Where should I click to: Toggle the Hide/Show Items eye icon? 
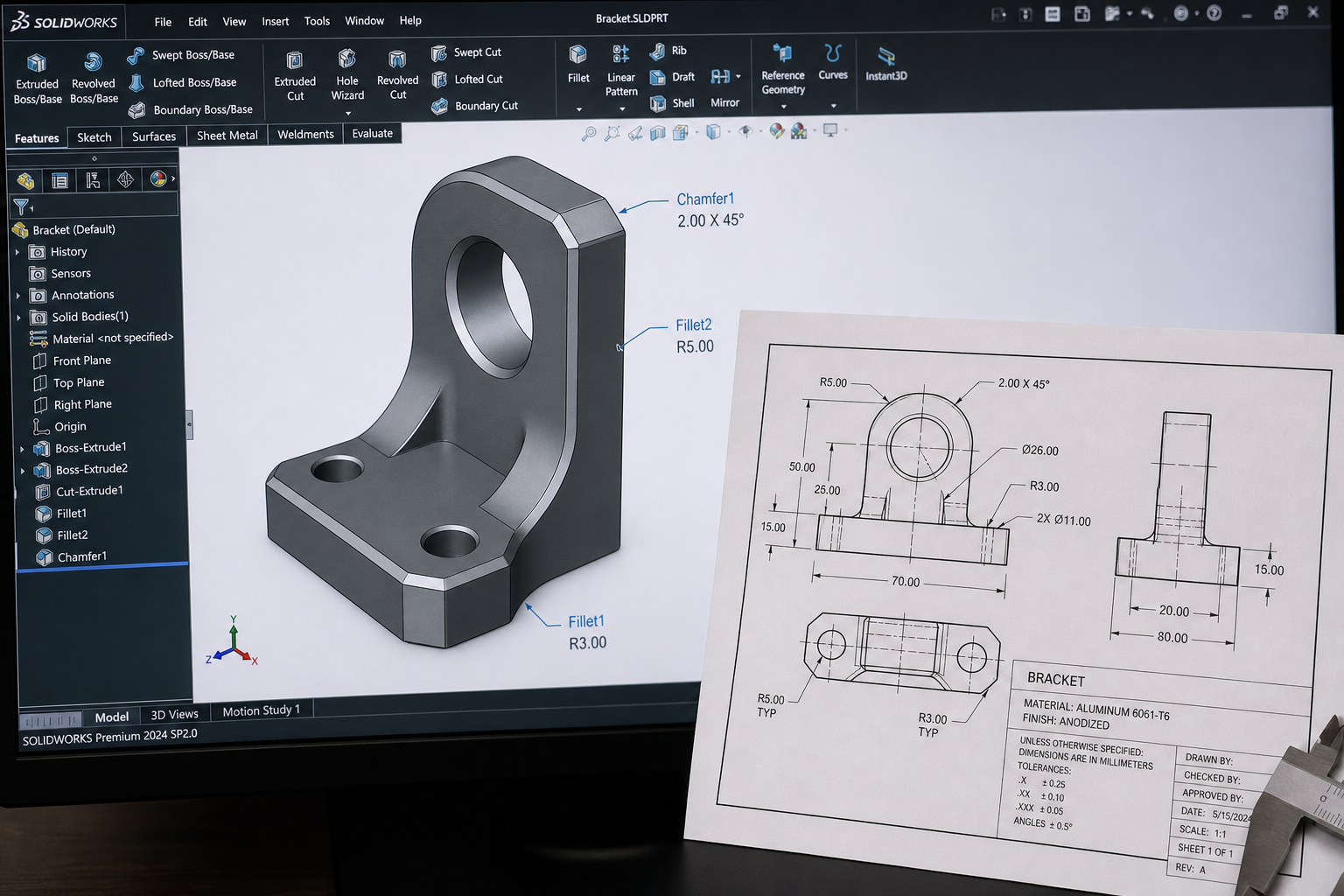pos(745,131)
